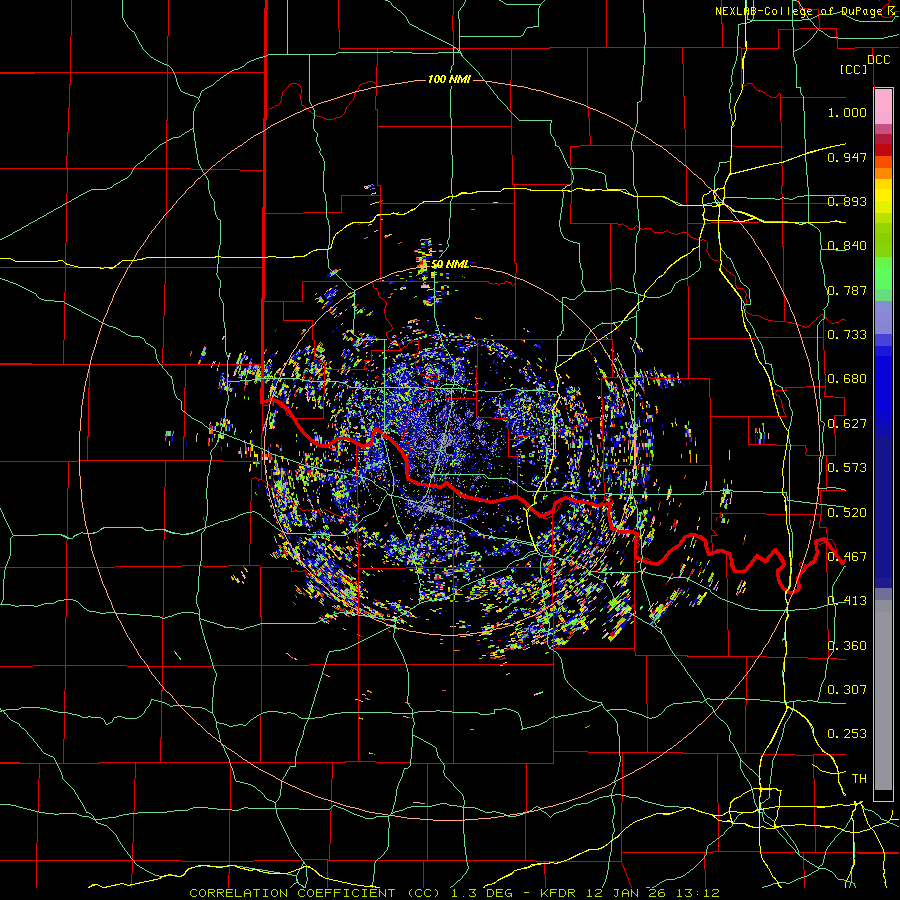
Task: Click the 0.413 scale value
Action: coord(847,601)
